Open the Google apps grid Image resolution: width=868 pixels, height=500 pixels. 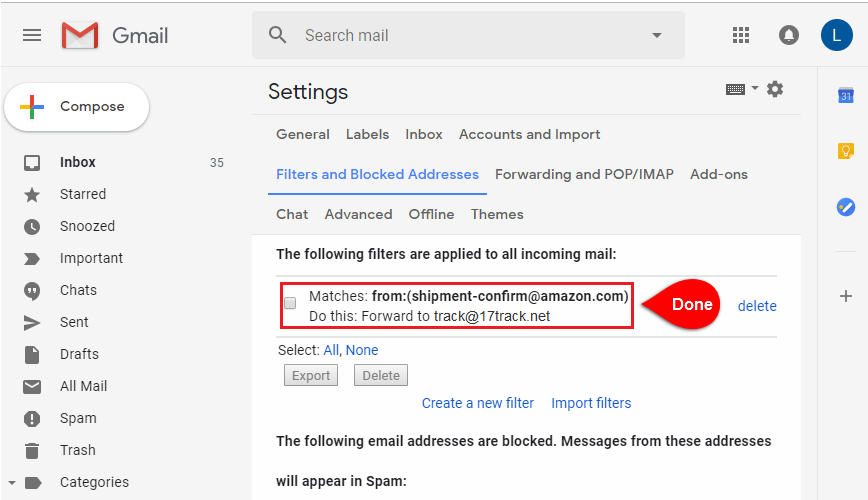(x=741, y=35)
